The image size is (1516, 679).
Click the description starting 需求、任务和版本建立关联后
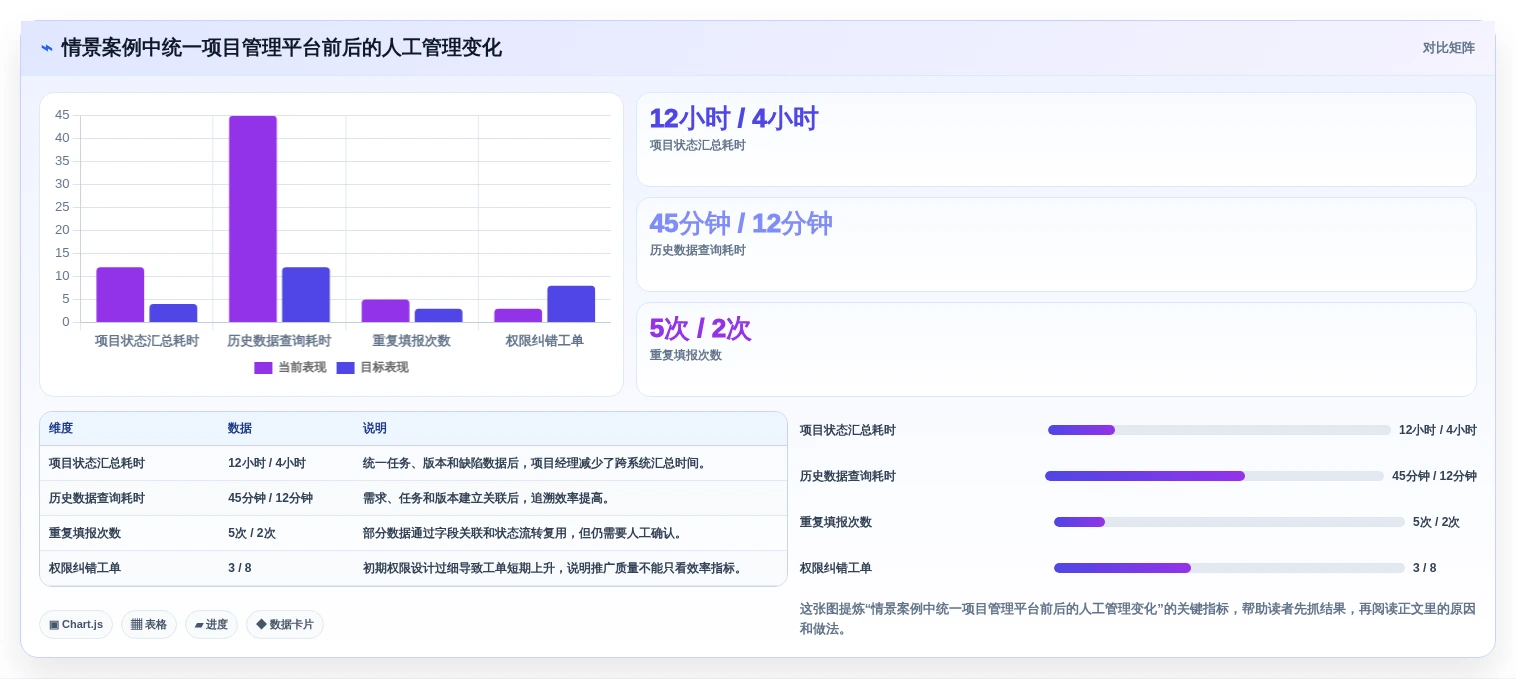[488, 498]
